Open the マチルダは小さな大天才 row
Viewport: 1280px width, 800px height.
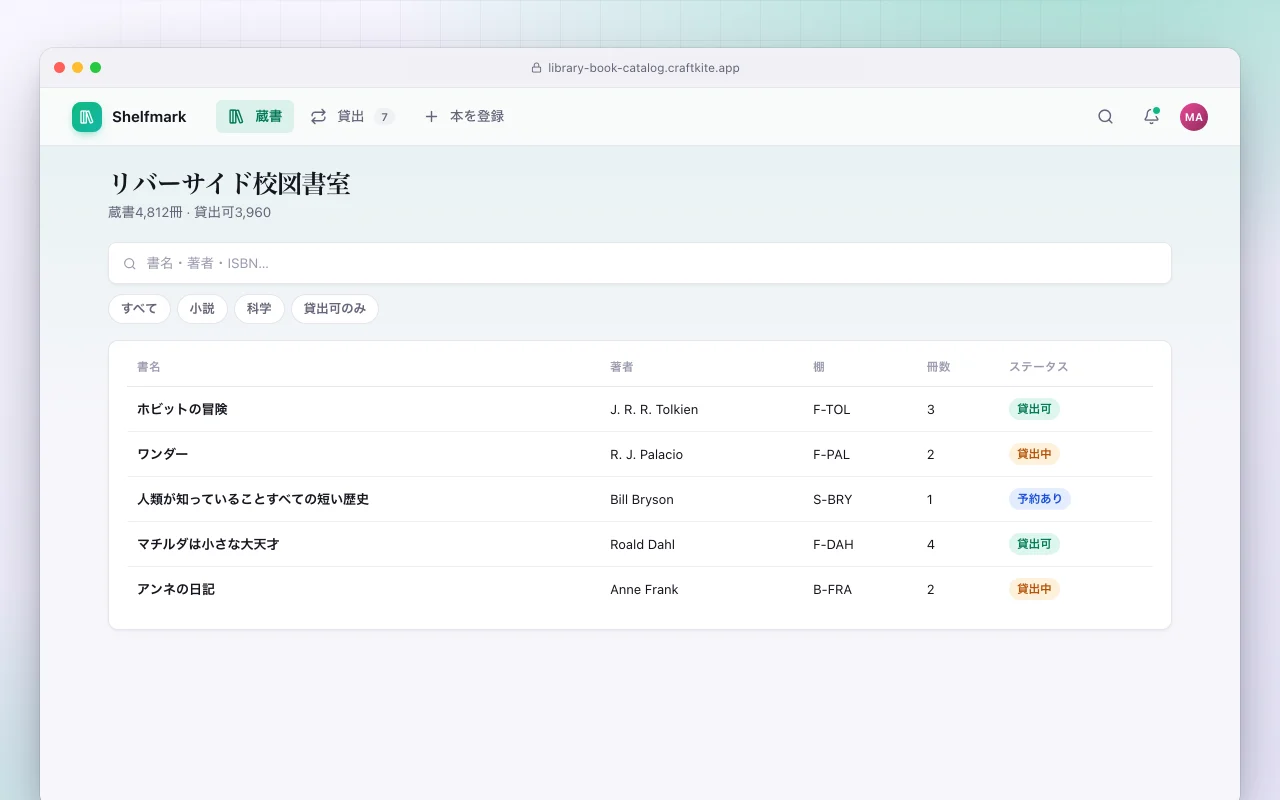click(640, 544)
